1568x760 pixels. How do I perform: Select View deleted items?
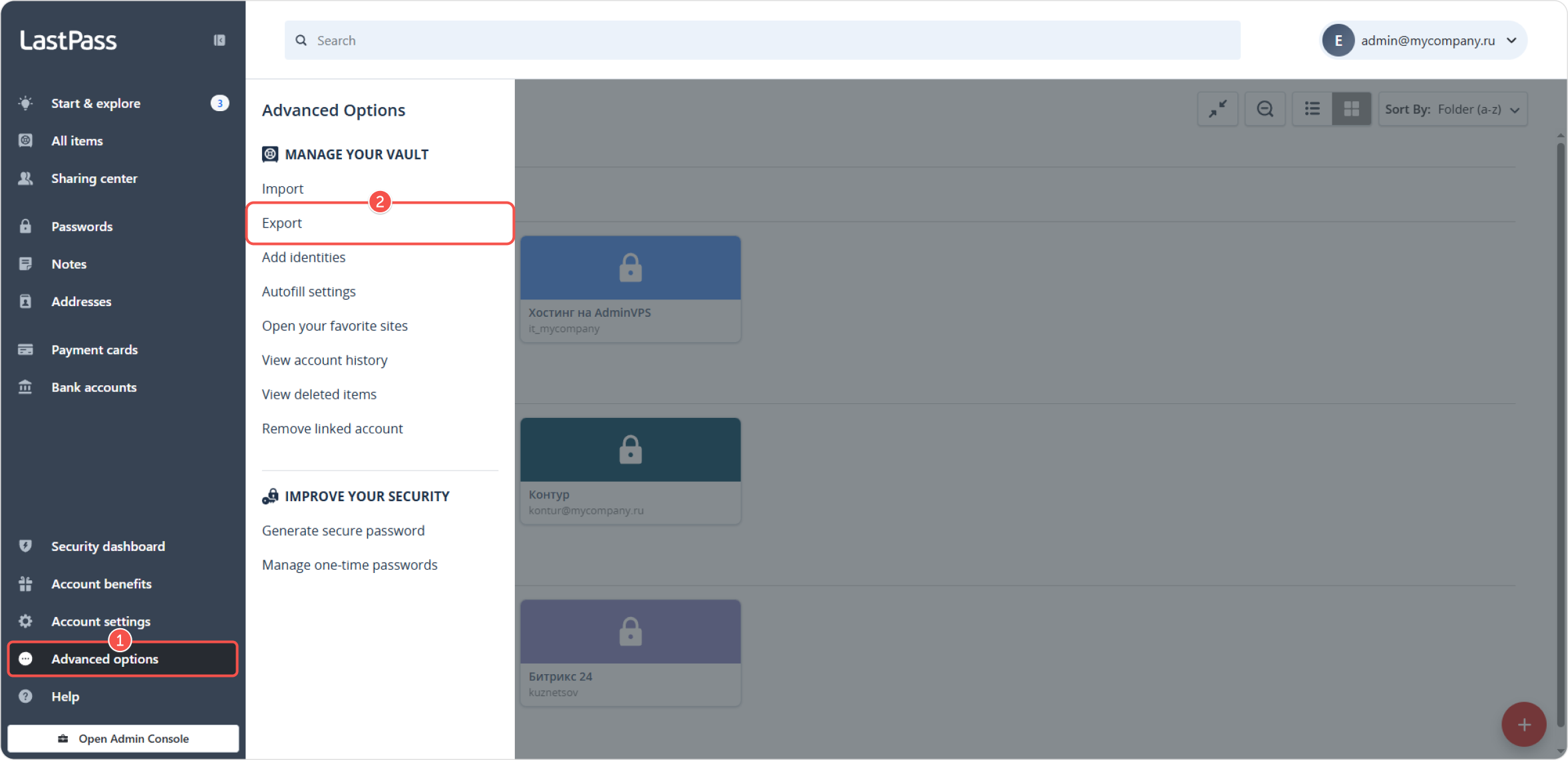click(x=319, y=395)
